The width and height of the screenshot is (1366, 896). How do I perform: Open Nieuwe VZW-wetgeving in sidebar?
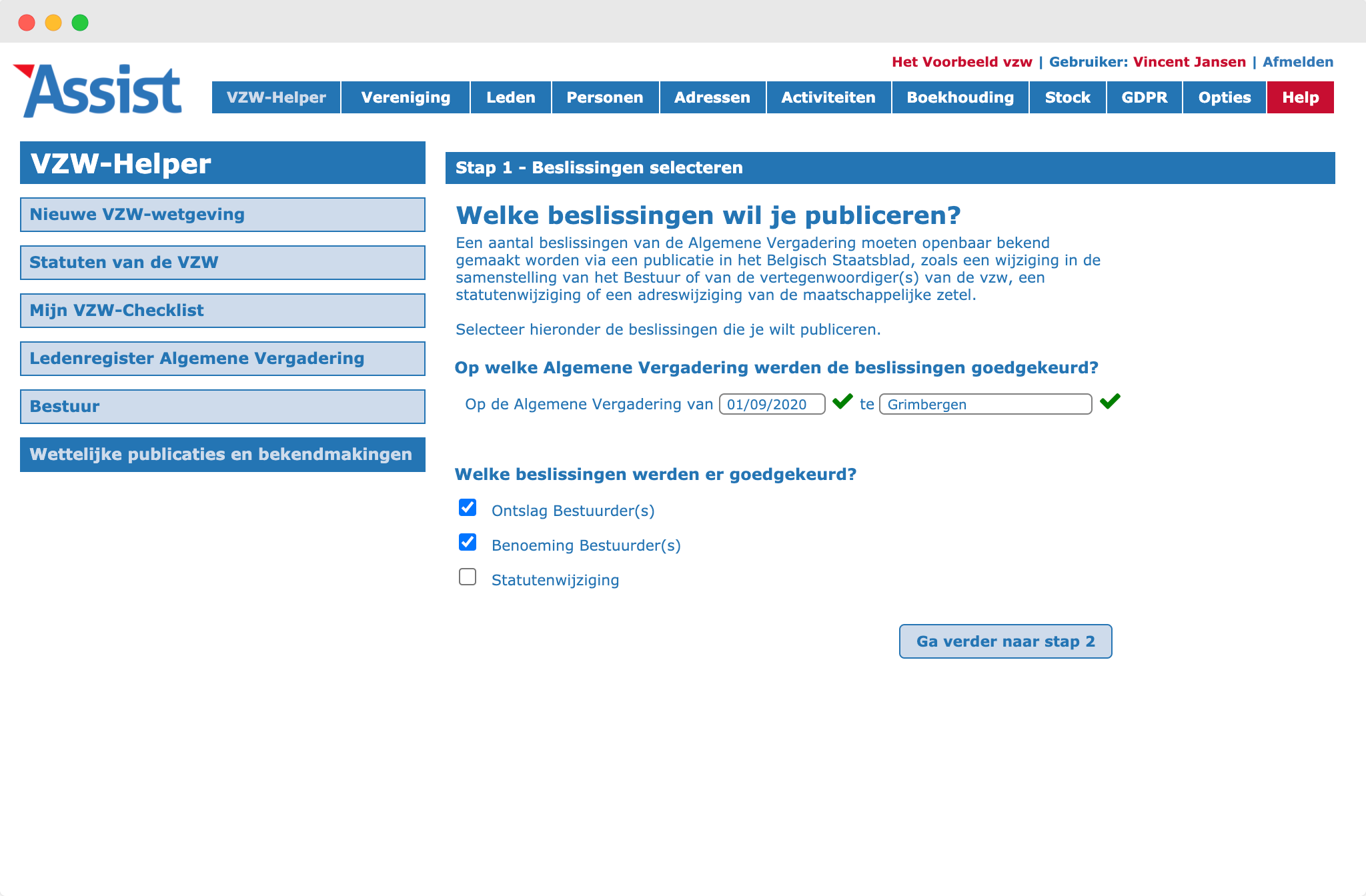pyautogui.click(x=223, y=215)
